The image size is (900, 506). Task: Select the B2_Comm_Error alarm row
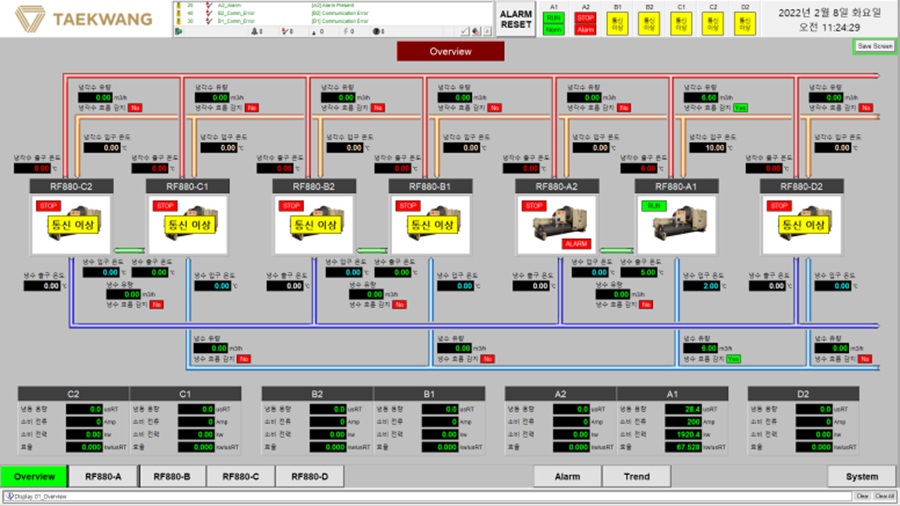point(333,13)
